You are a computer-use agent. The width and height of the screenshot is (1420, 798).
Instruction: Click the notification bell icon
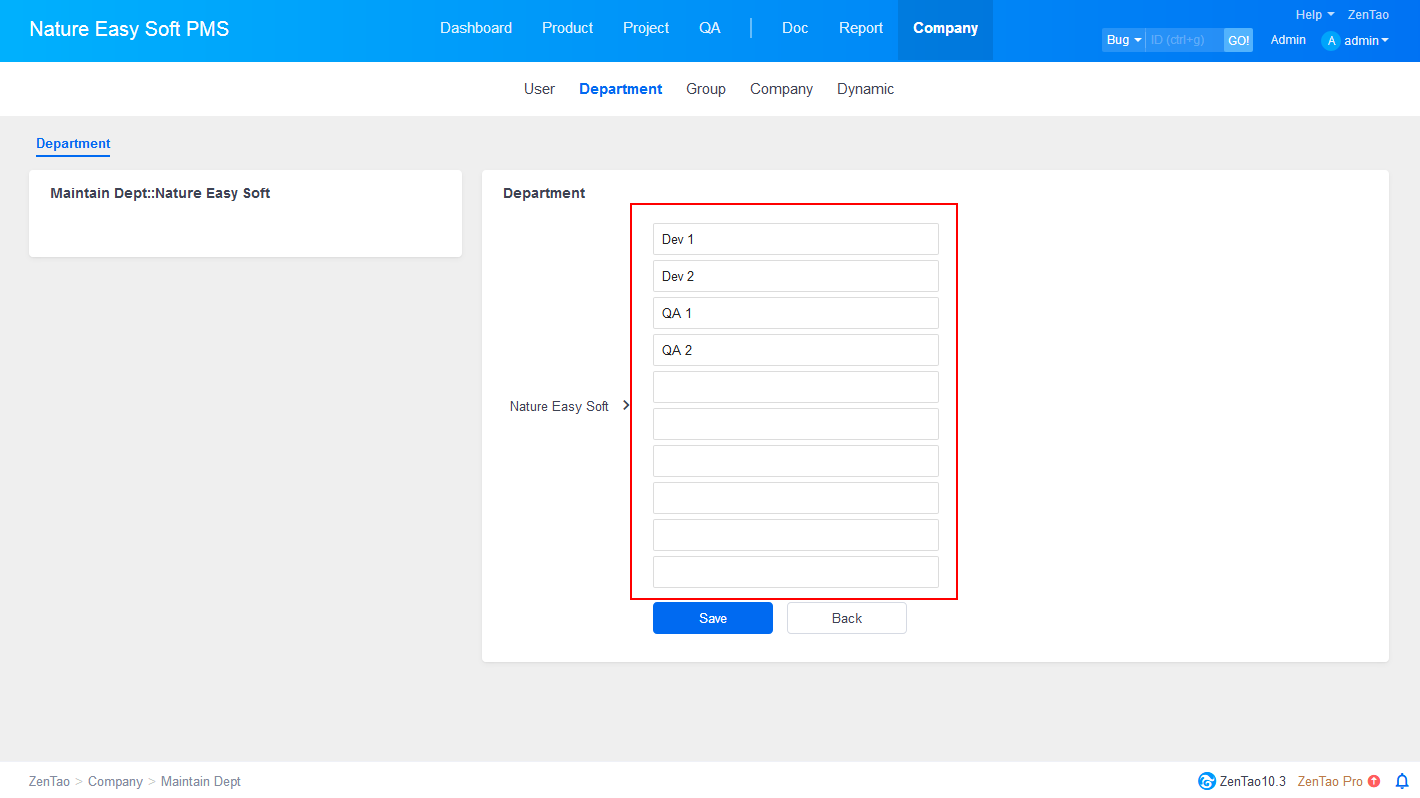click(x=1401, y=781)
